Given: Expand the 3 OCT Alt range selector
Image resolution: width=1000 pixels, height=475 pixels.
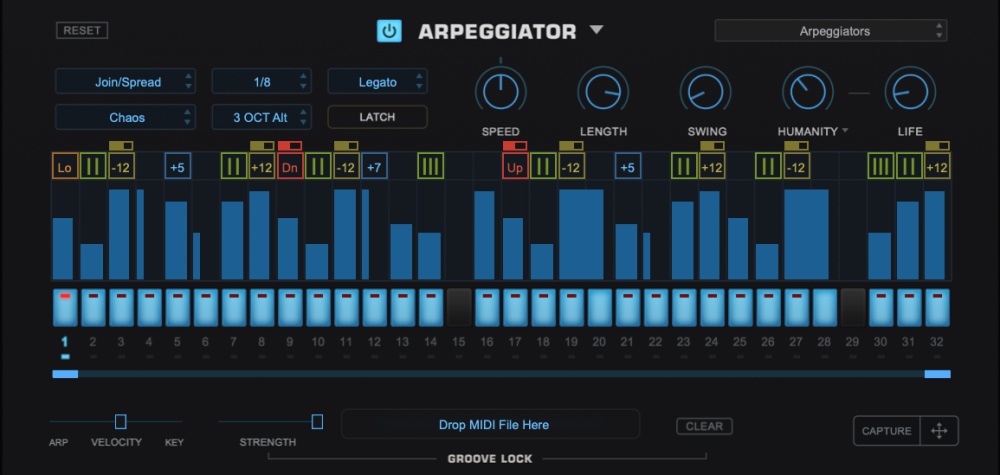Looking at the screenshot, I should (261, 117).
